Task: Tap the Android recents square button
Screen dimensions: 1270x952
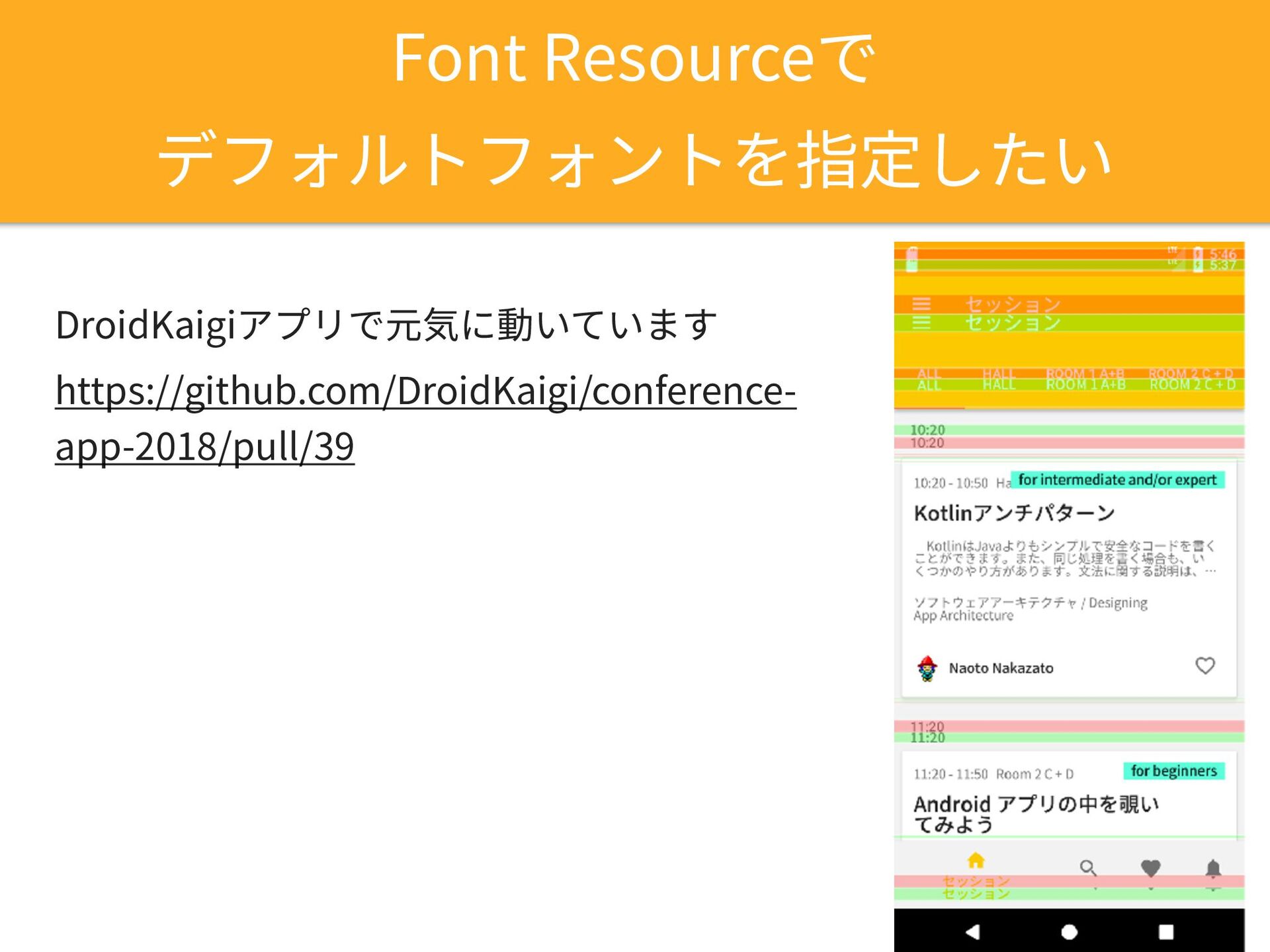Action: click(x=1166, y=932)
